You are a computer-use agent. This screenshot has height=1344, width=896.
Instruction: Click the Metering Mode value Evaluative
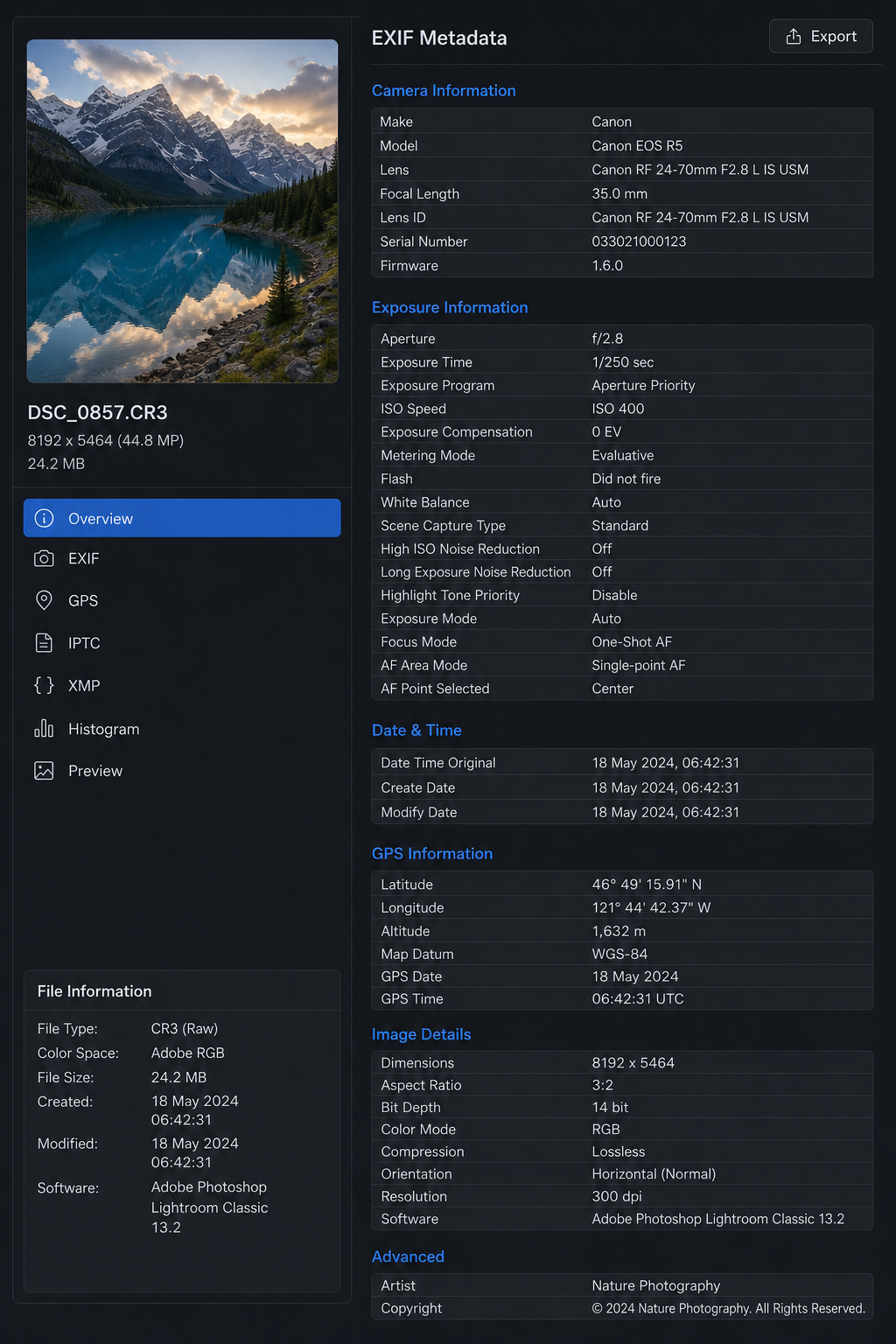click(622, 455)
